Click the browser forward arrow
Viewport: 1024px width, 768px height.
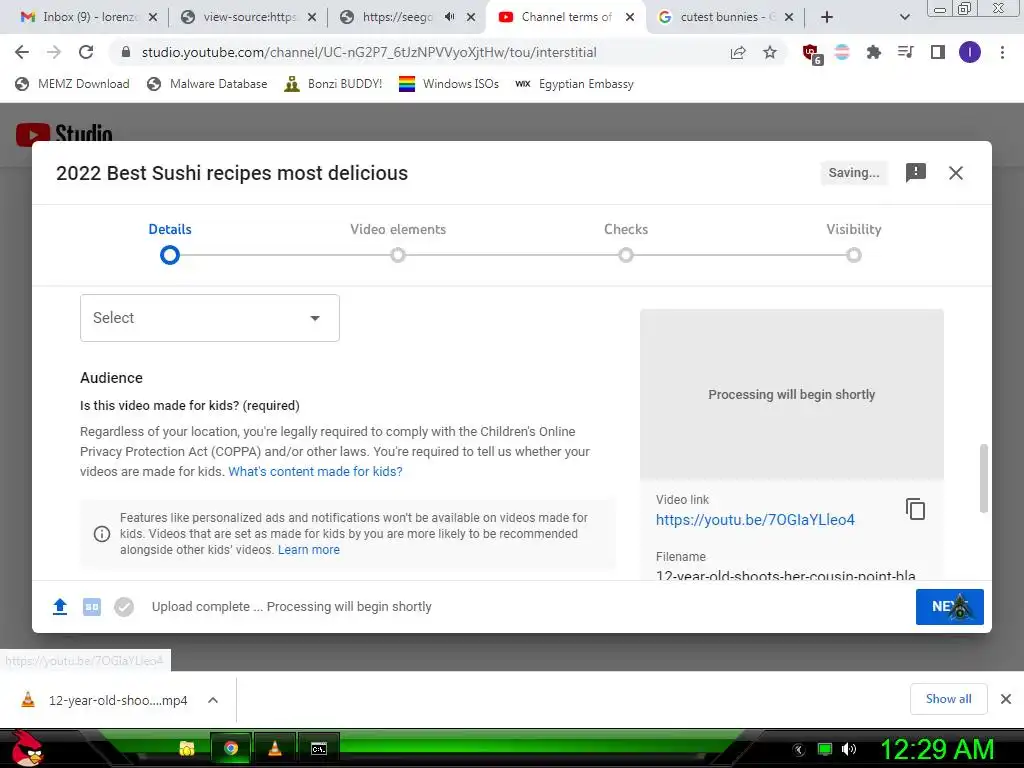coord(54,52)
